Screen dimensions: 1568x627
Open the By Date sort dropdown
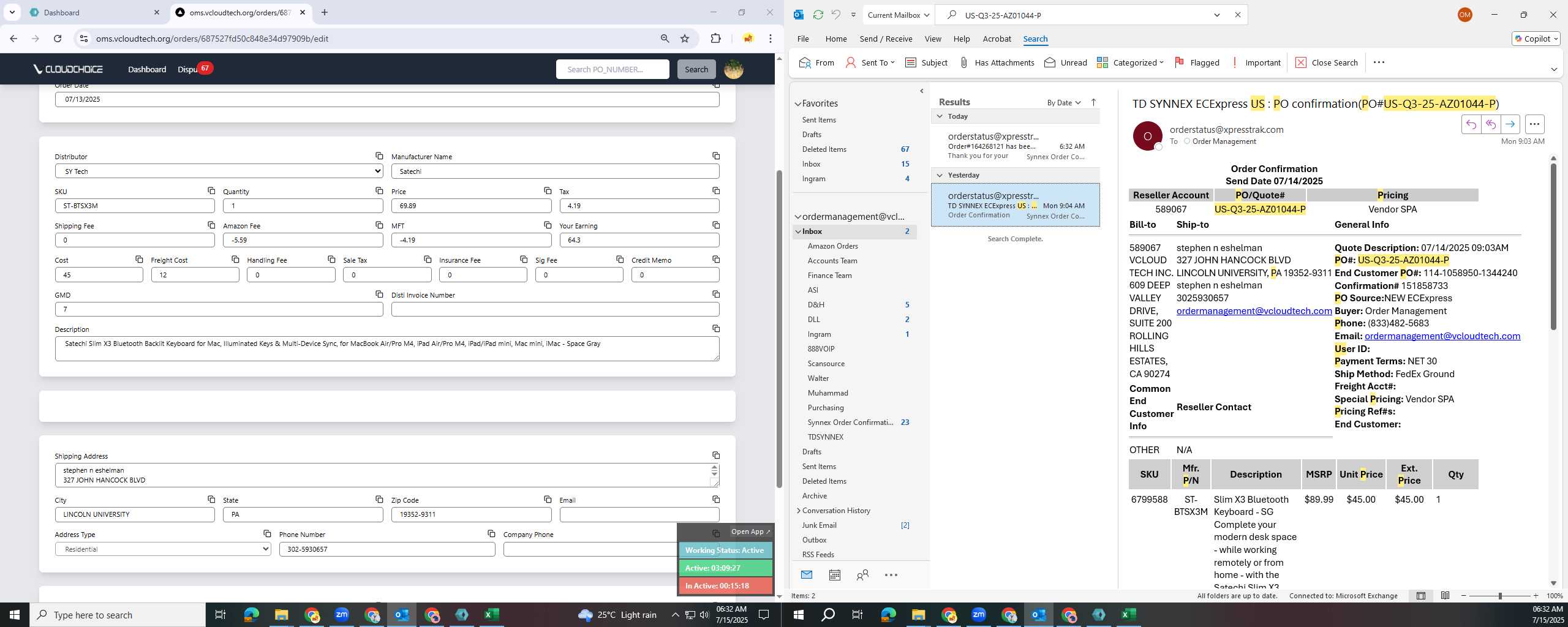(x=1064, y=102)
